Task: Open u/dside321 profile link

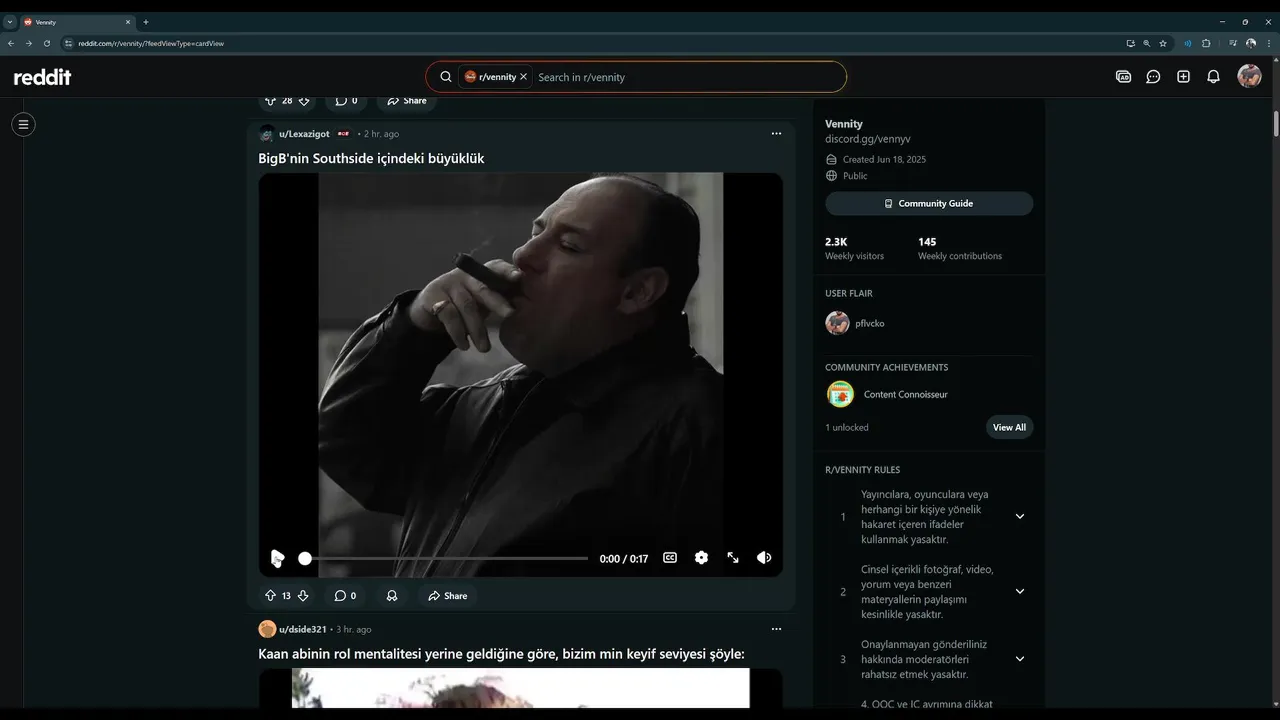Action: point(303,629)
